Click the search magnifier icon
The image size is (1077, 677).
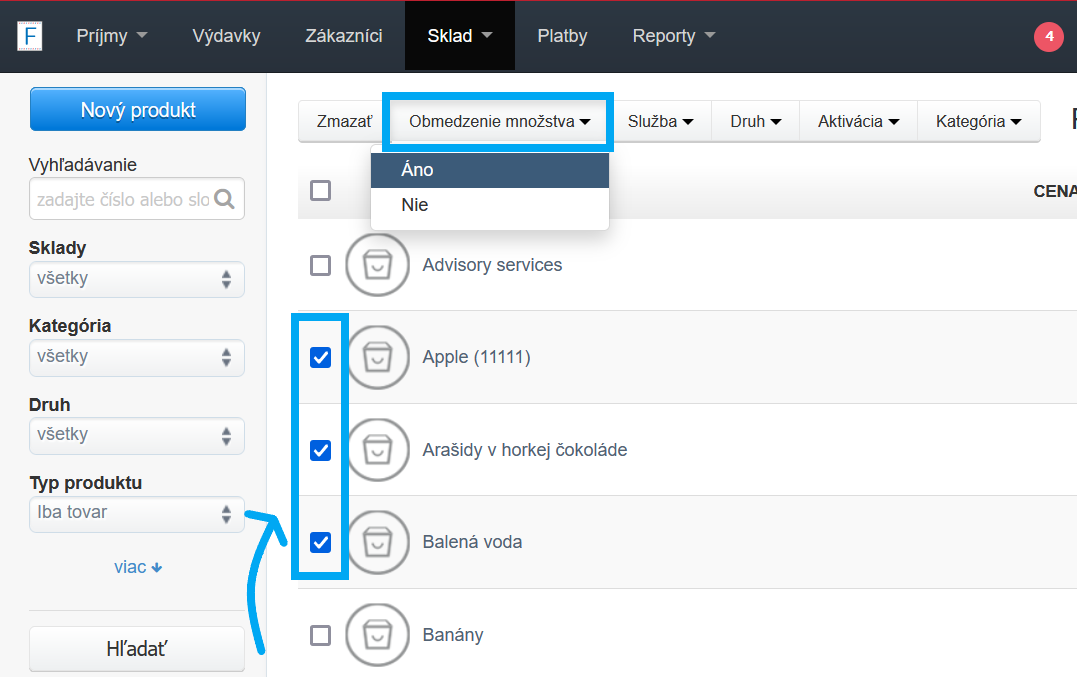225,199
